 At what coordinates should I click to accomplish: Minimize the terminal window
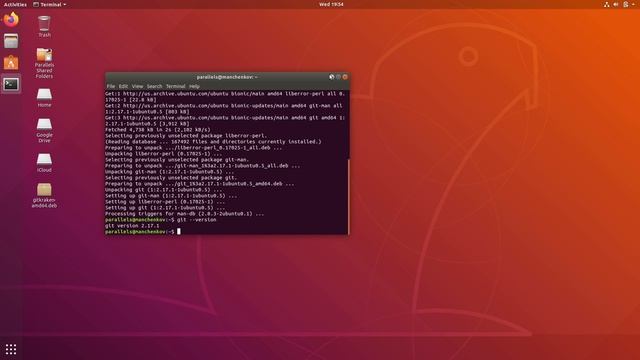click(331, 77)
